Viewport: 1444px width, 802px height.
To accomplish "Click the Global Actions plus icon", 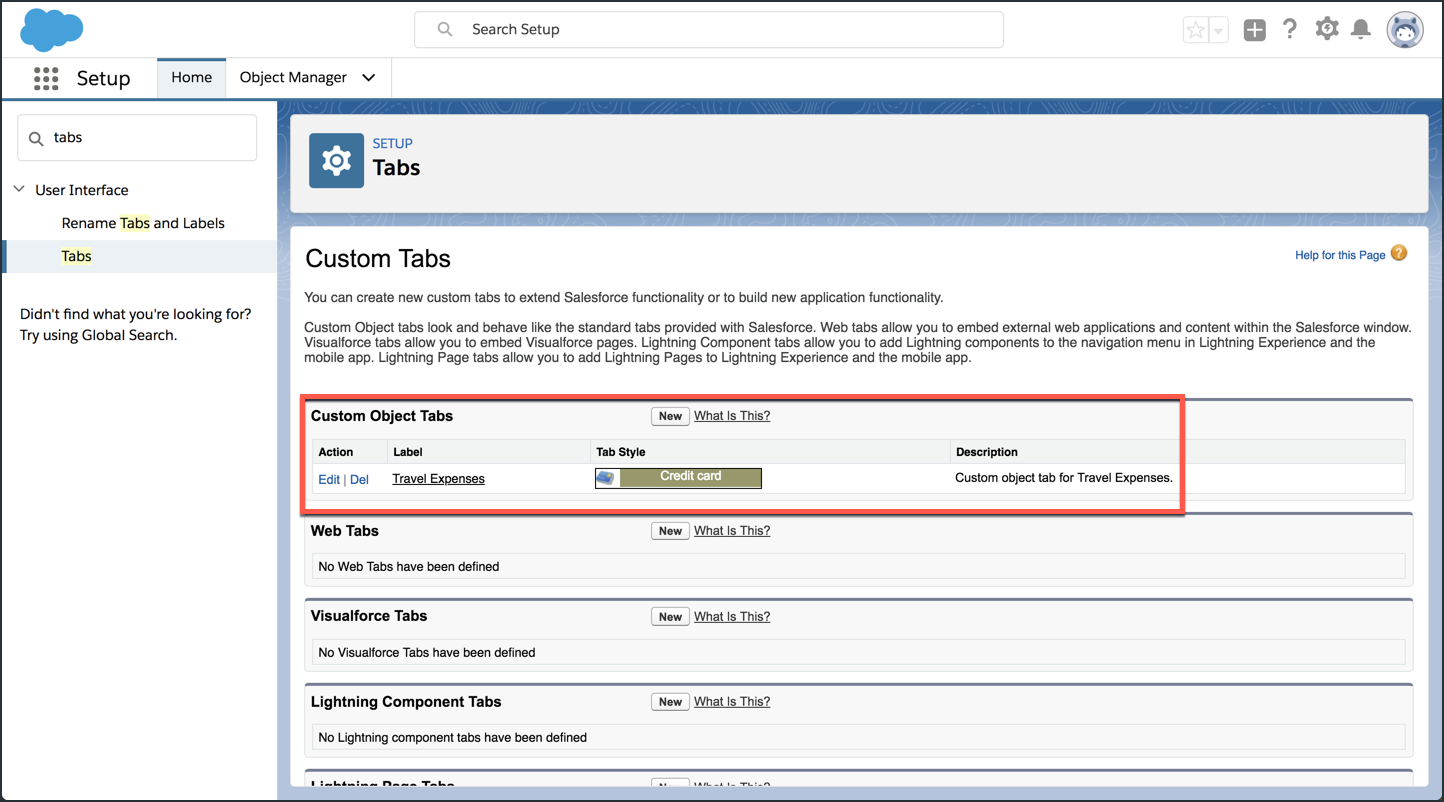I will coord(1254,30).
